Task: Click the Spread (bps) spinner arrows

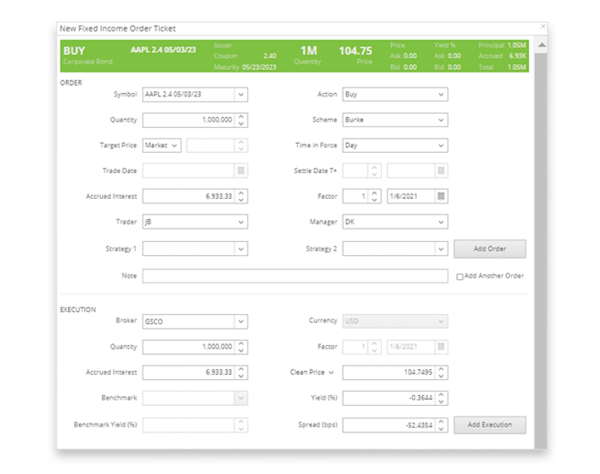Action: click(441, 425)
